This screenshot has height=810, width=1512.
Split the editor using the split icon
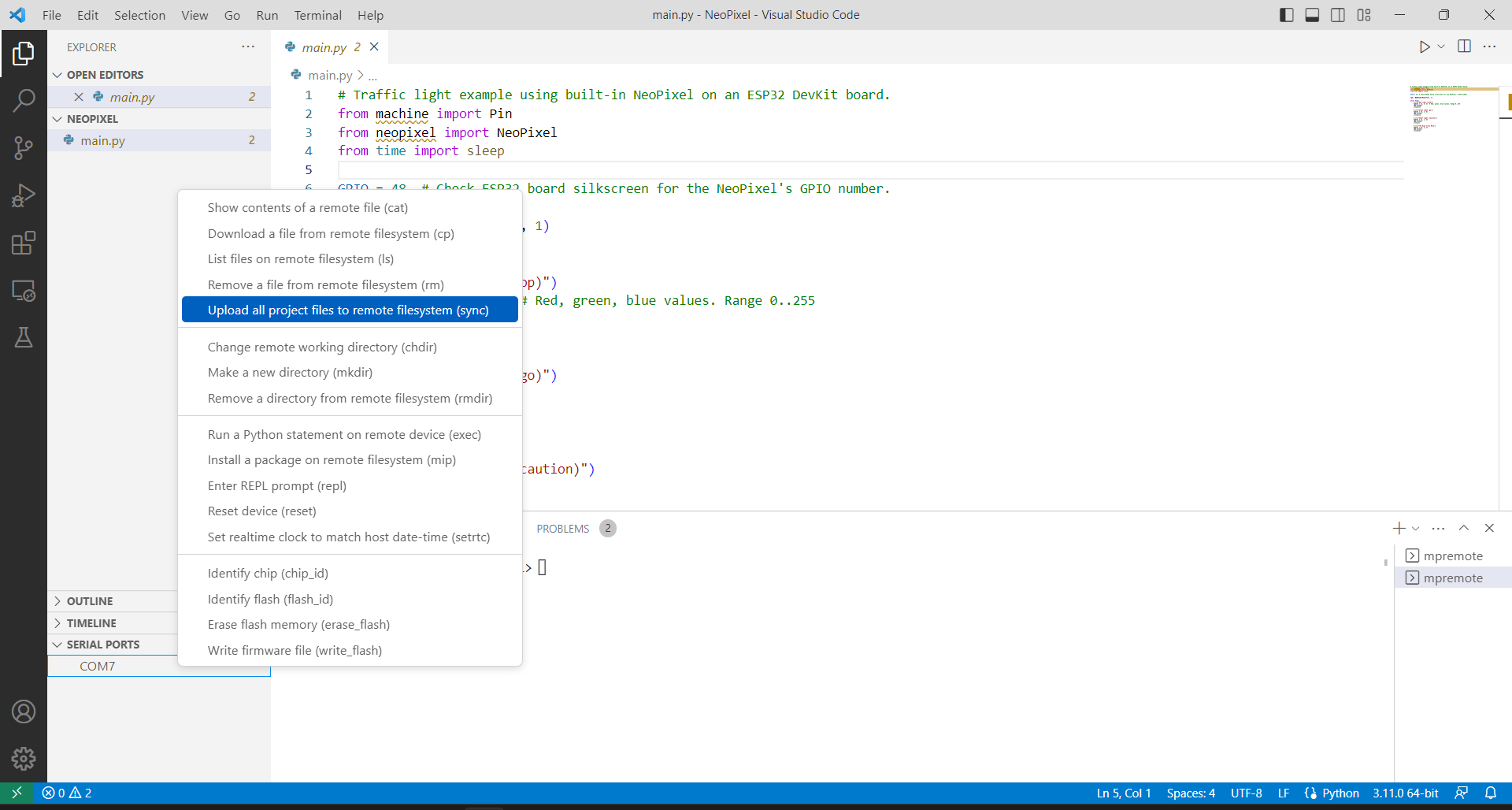[x=1464, y=46]
